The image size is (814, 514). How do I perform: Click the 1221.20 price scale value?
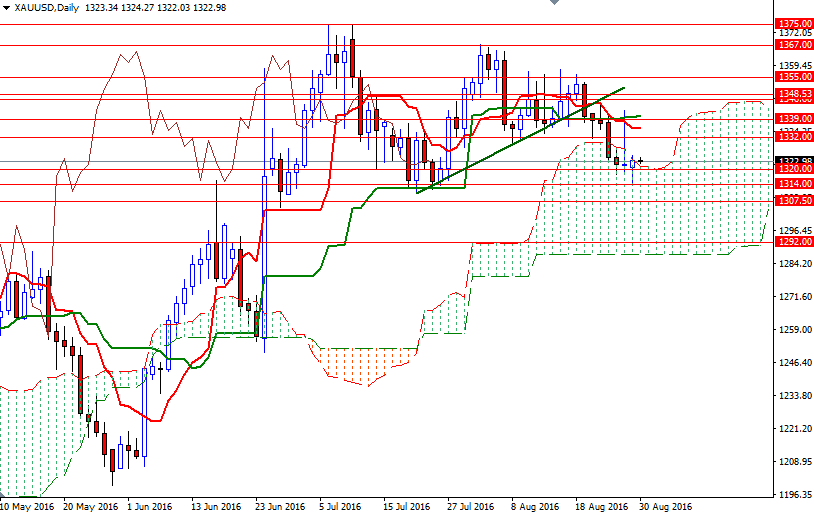pos(795,428)
